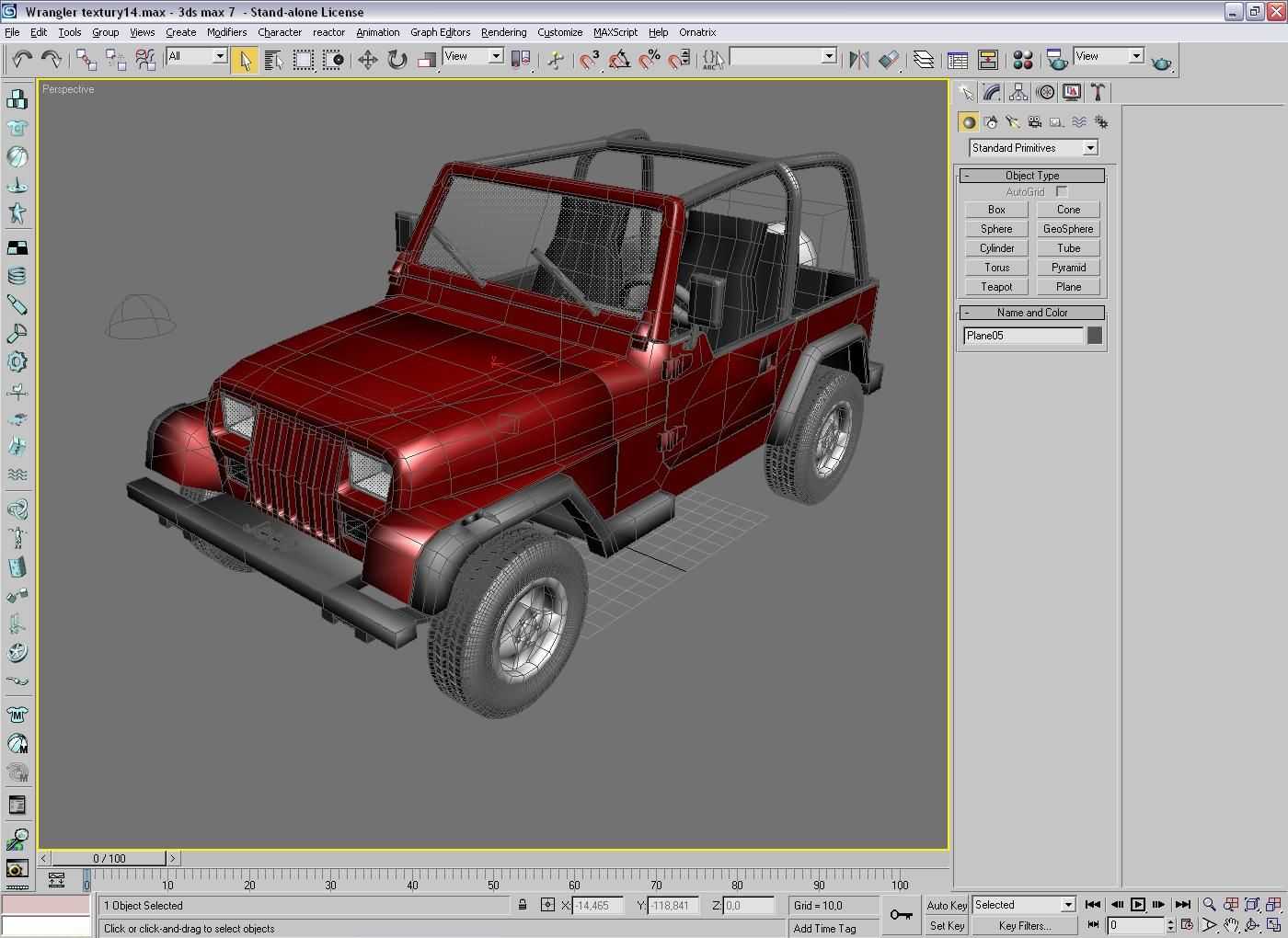Open the render type View dropdown
This screenshot has height=938, width=1288.
click(x=1109, y=56)
